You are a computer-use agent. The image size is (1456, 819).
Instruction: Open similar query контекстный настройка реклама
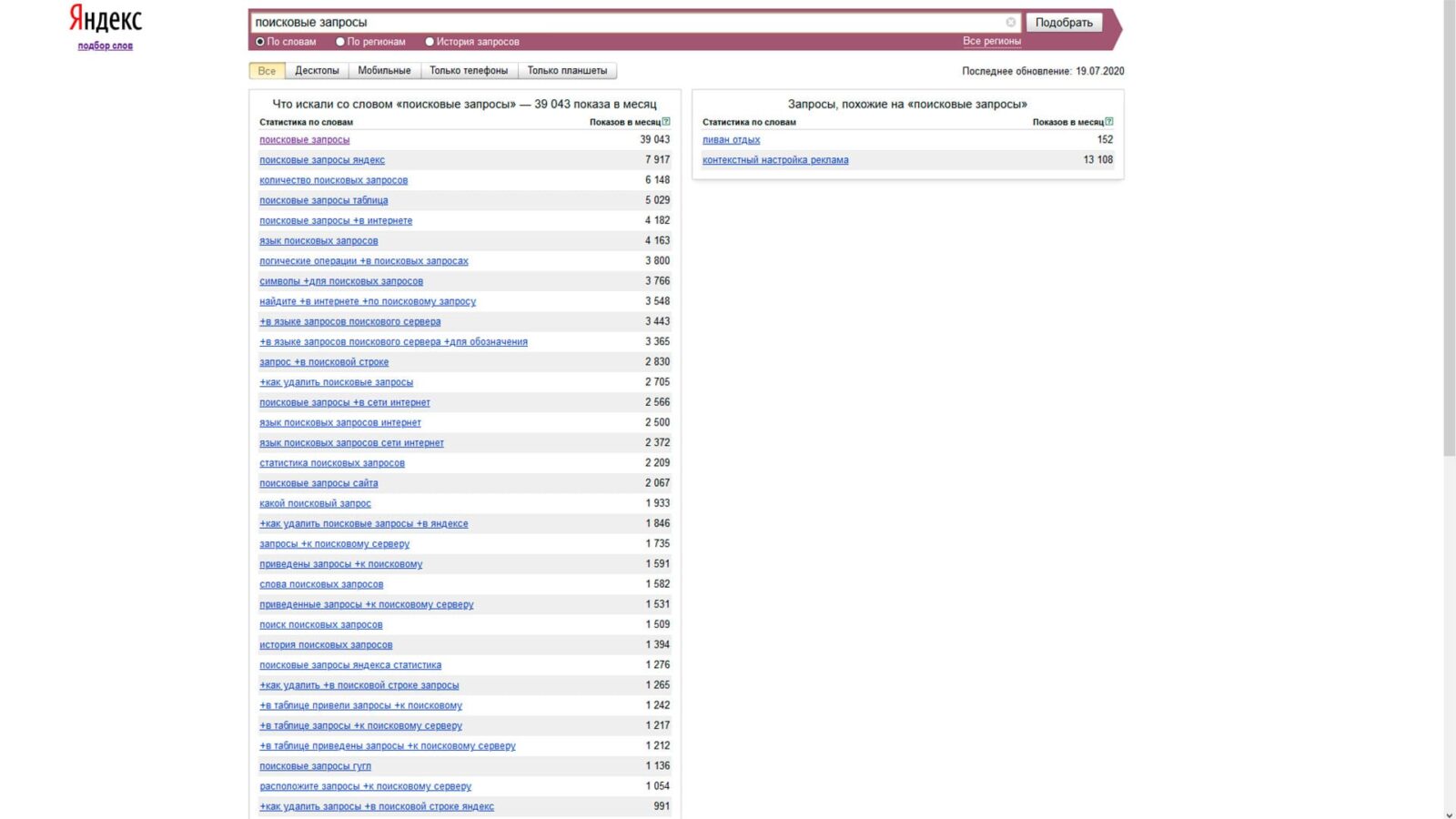[775, 160]
